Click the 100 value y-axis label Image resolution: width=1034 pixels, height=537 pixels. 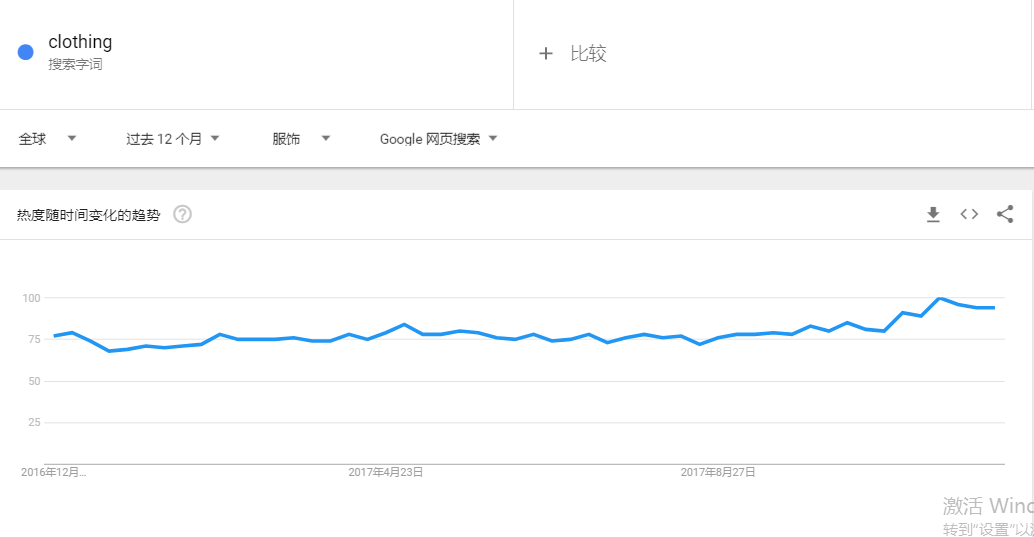[x=30, y=298]
